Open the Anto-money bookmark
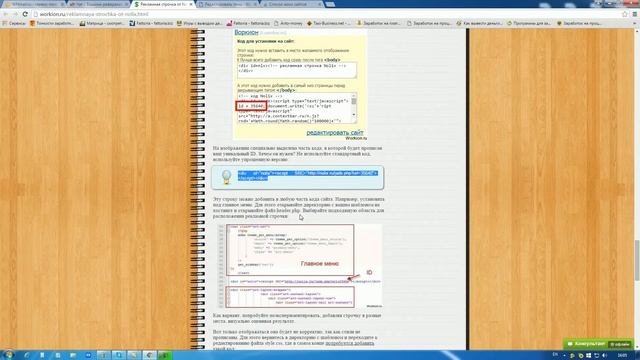 (x=288, y=23)
